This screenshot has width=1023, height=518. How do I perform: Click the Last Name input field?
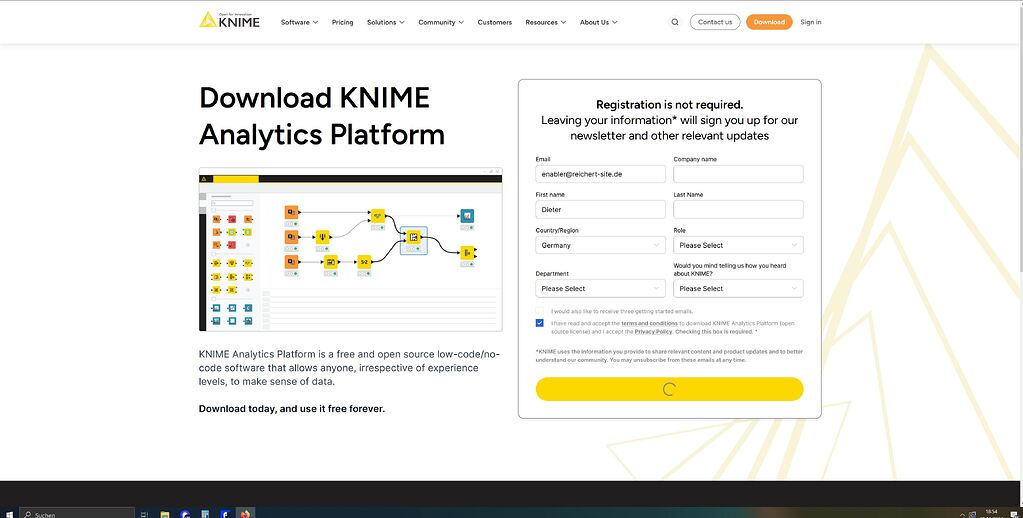pos(738,209)
